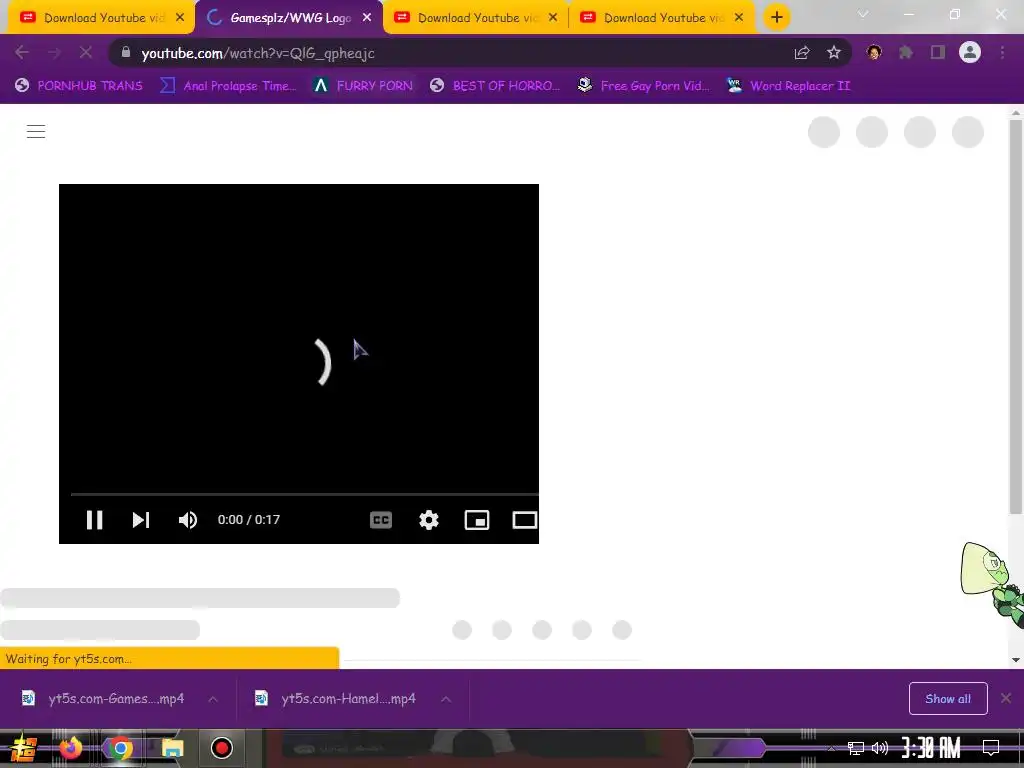The width and height of the screenshot is (1024, 768).
Task: Bookmark this tab with the star icon
Action: (x=833, y=52)
